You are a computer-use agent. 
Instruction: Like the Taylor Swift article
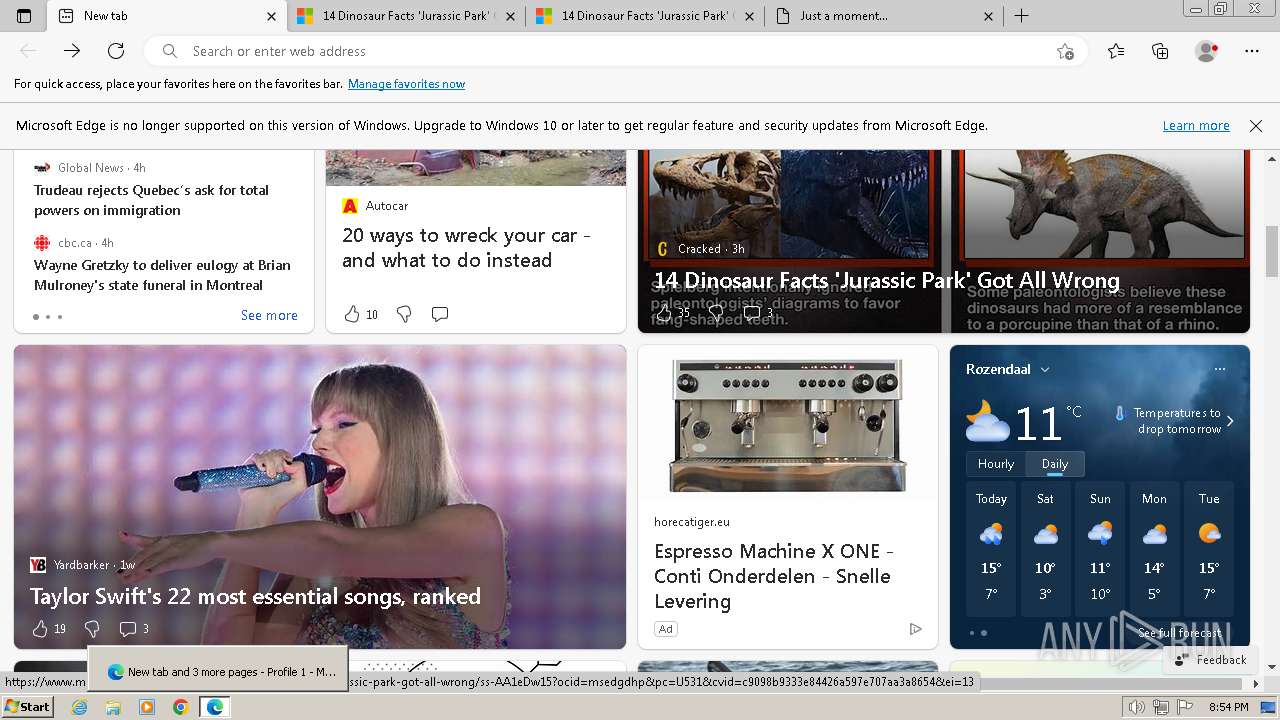(40, 629)
